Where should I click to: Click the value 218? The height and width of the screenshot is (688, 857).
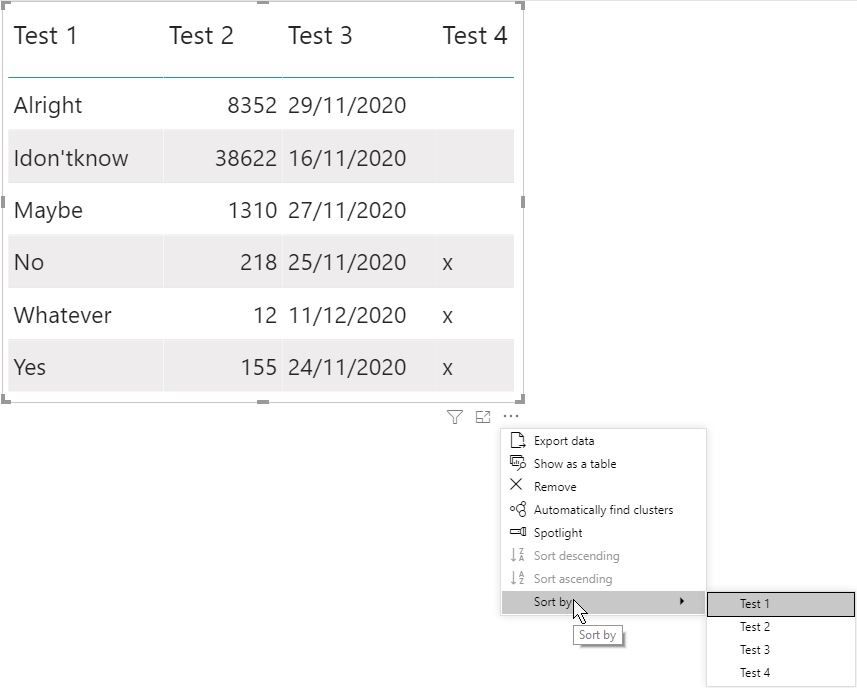[259, 262]
